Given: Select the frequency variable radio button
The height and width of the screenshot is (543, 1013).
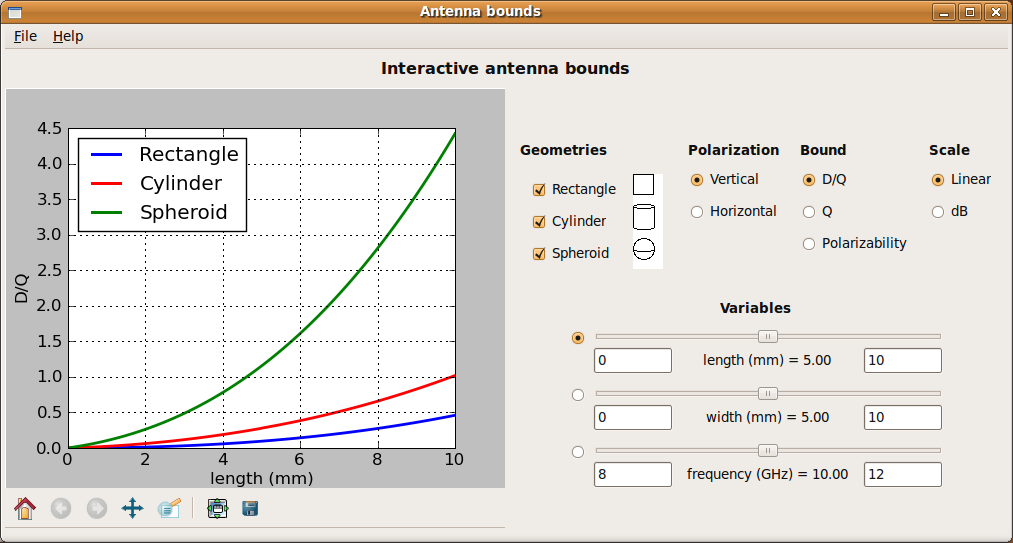Looking at the screenshot, I should coord(578,452).
